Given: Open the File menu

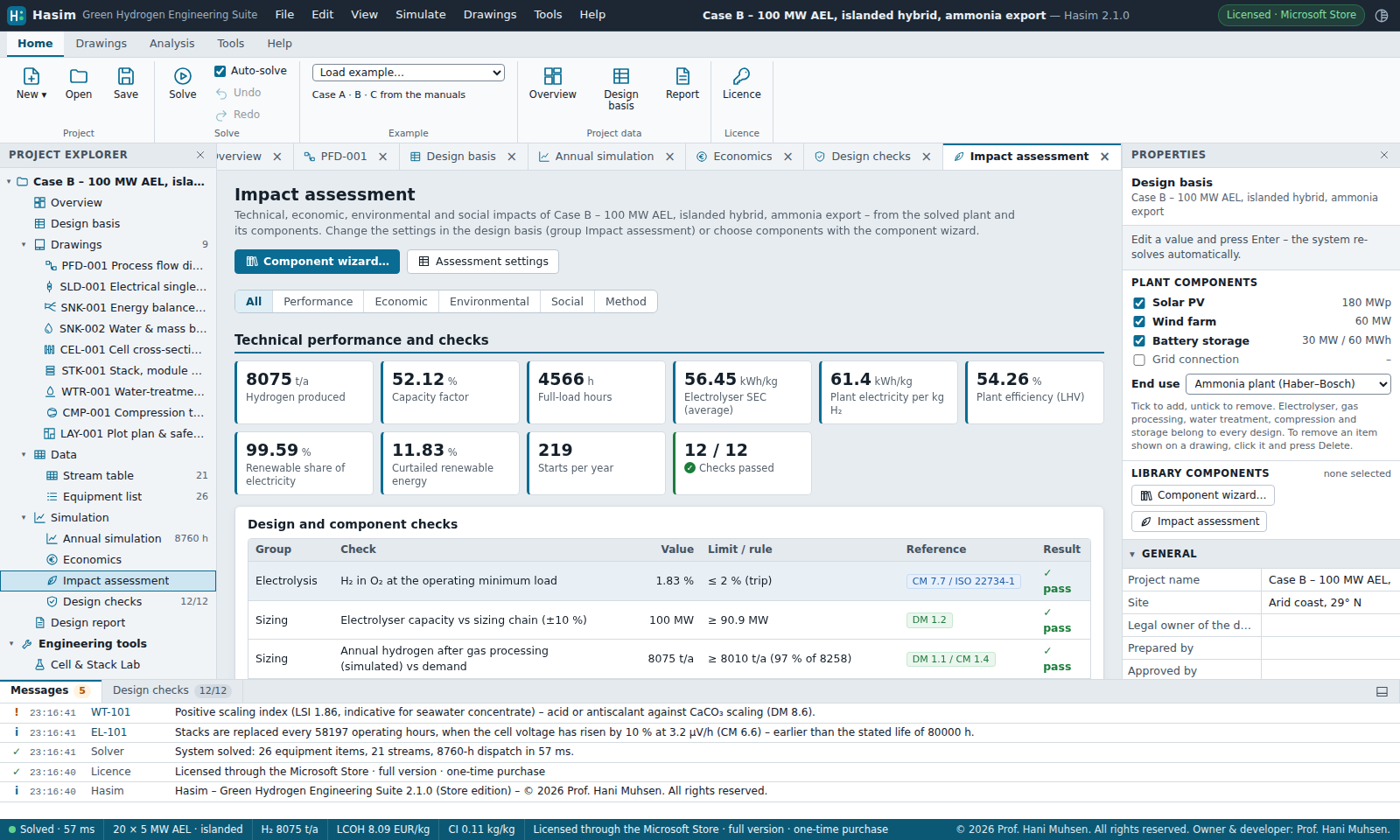Looking at the screenshot, I should (284, 15).
